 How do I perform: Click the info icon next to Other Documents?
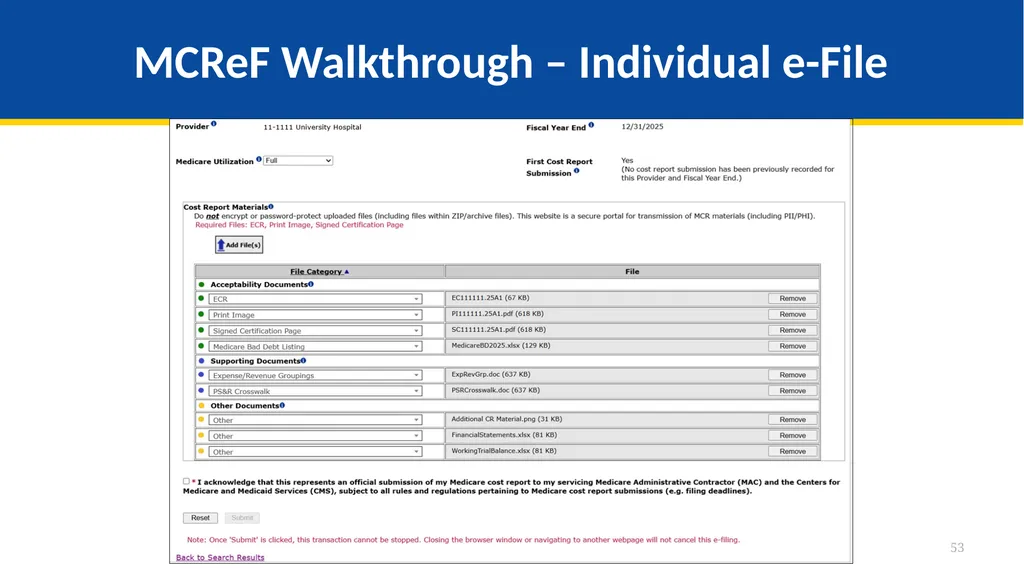(282, 405)
